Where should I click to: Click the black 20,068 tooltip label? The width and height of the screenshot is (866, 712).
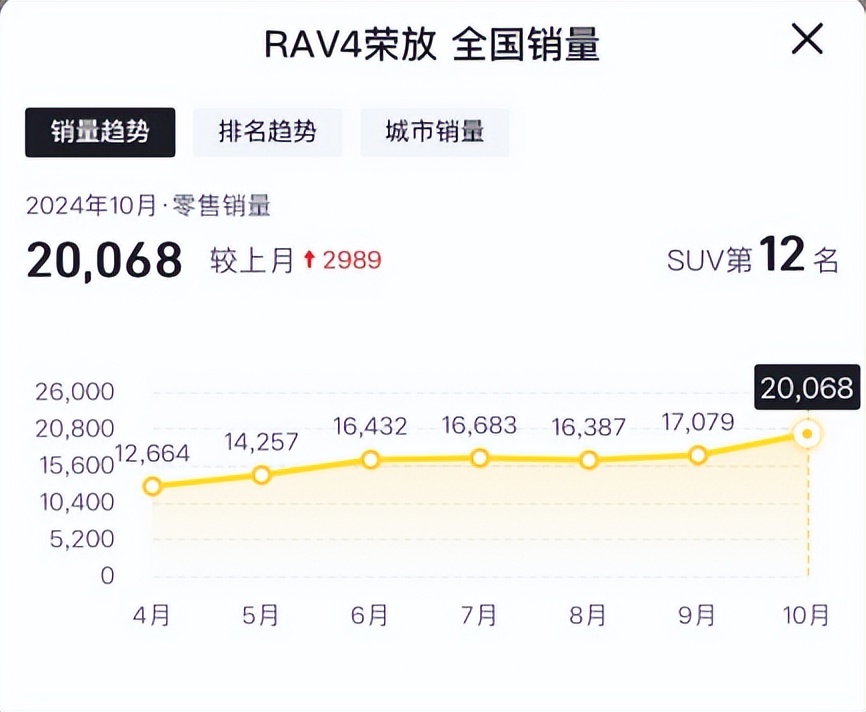click(806, 388)
